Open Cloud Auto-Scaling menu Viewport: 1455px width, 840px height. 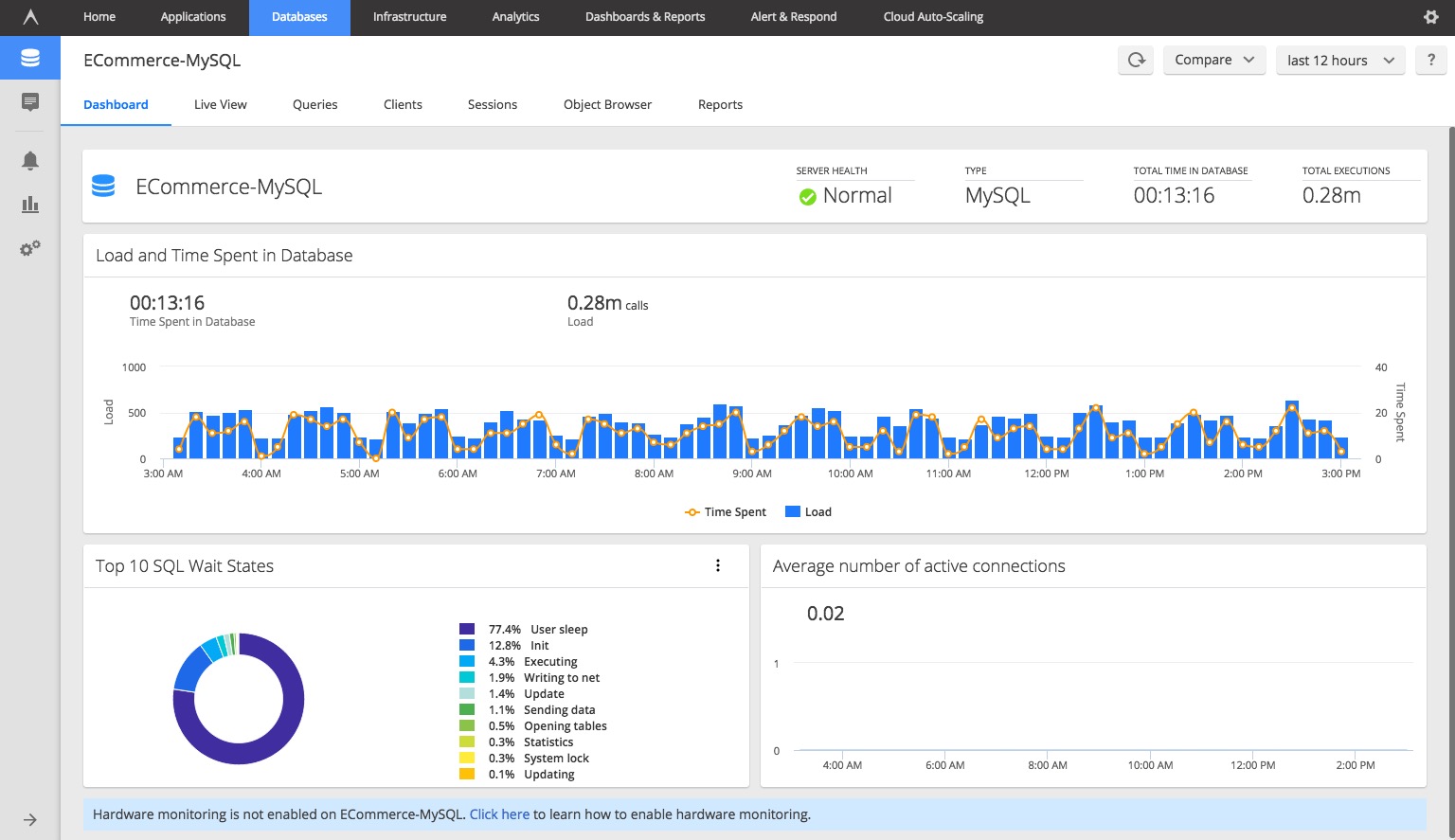[933, 17]
